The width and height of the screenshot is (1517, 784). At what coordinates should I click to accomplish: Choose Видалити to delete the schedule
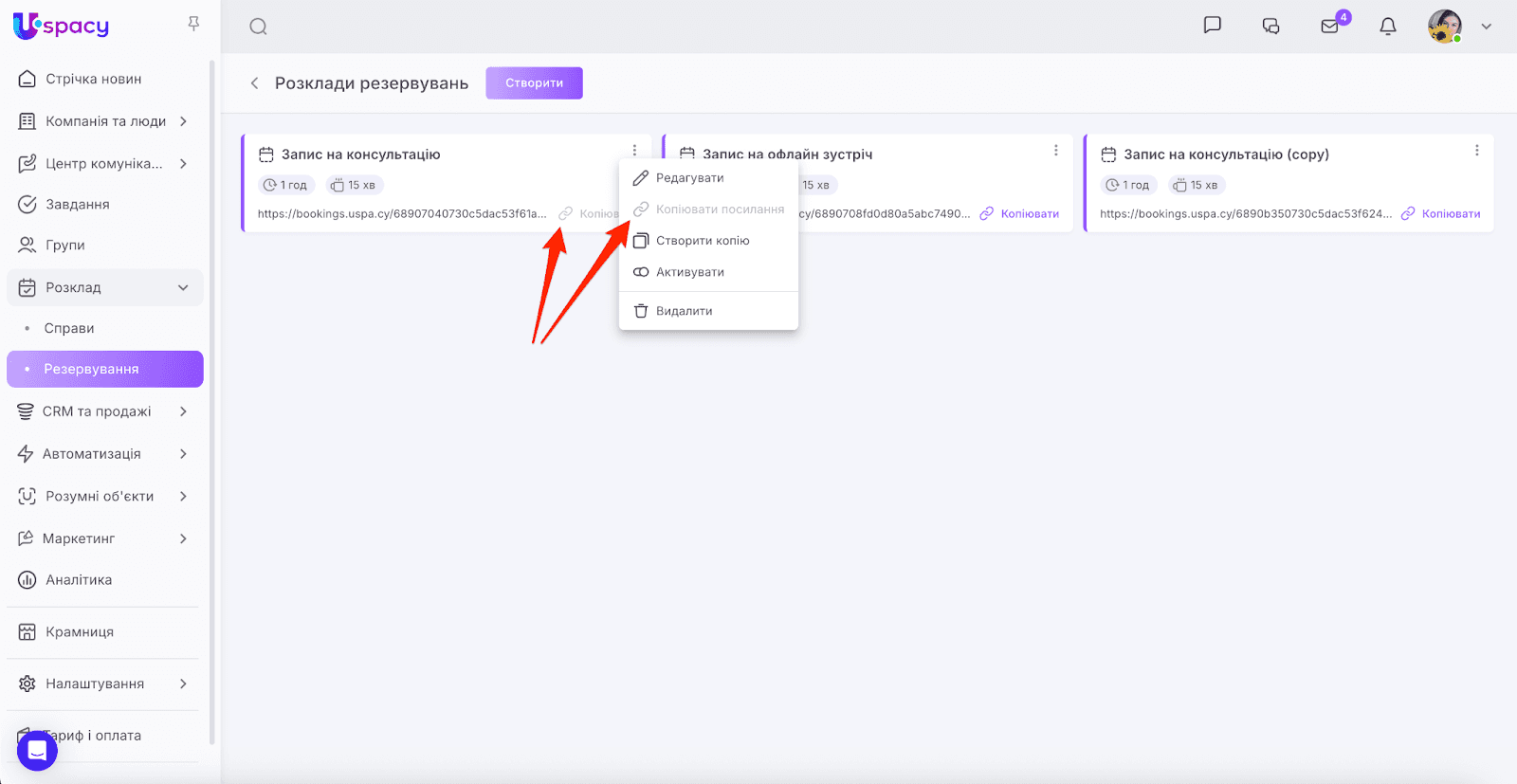click(684, 311)
